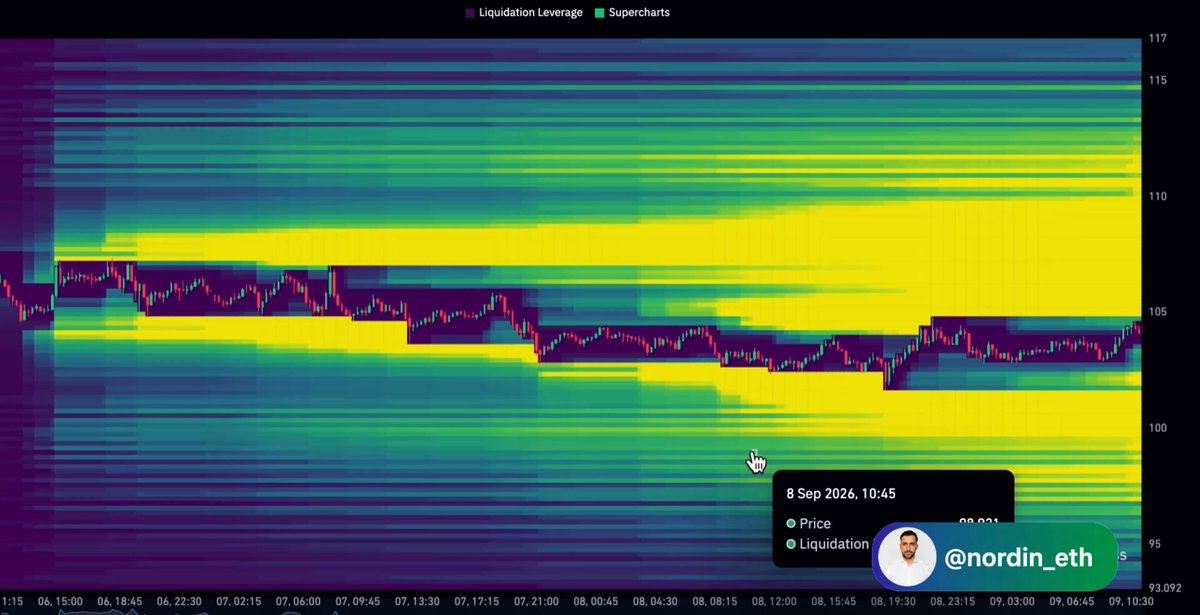
Task: Click the "08, 08:15" time axis label
Action: [x=714, y=601]
